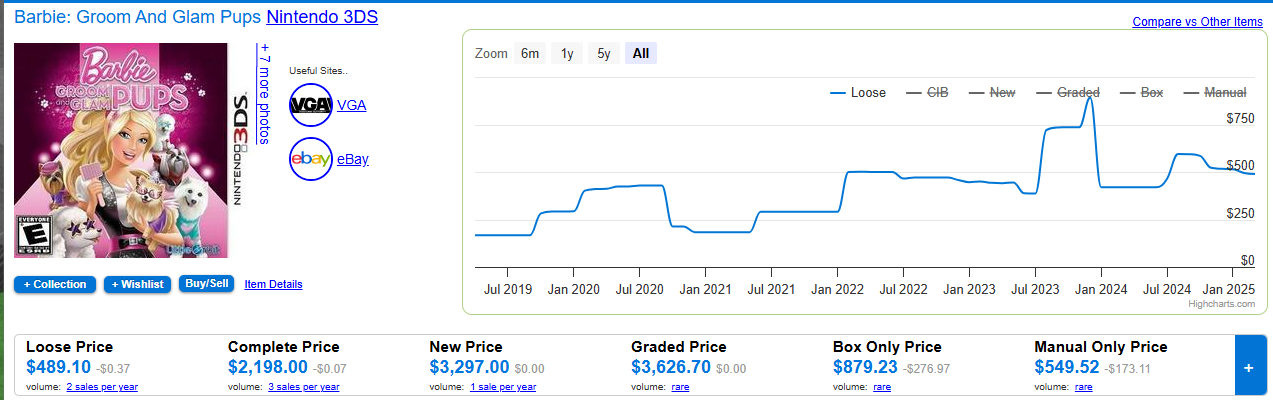Set chart zoom to 1y
The width and height of the screenshot is (1273, 400).
point(567,54)
